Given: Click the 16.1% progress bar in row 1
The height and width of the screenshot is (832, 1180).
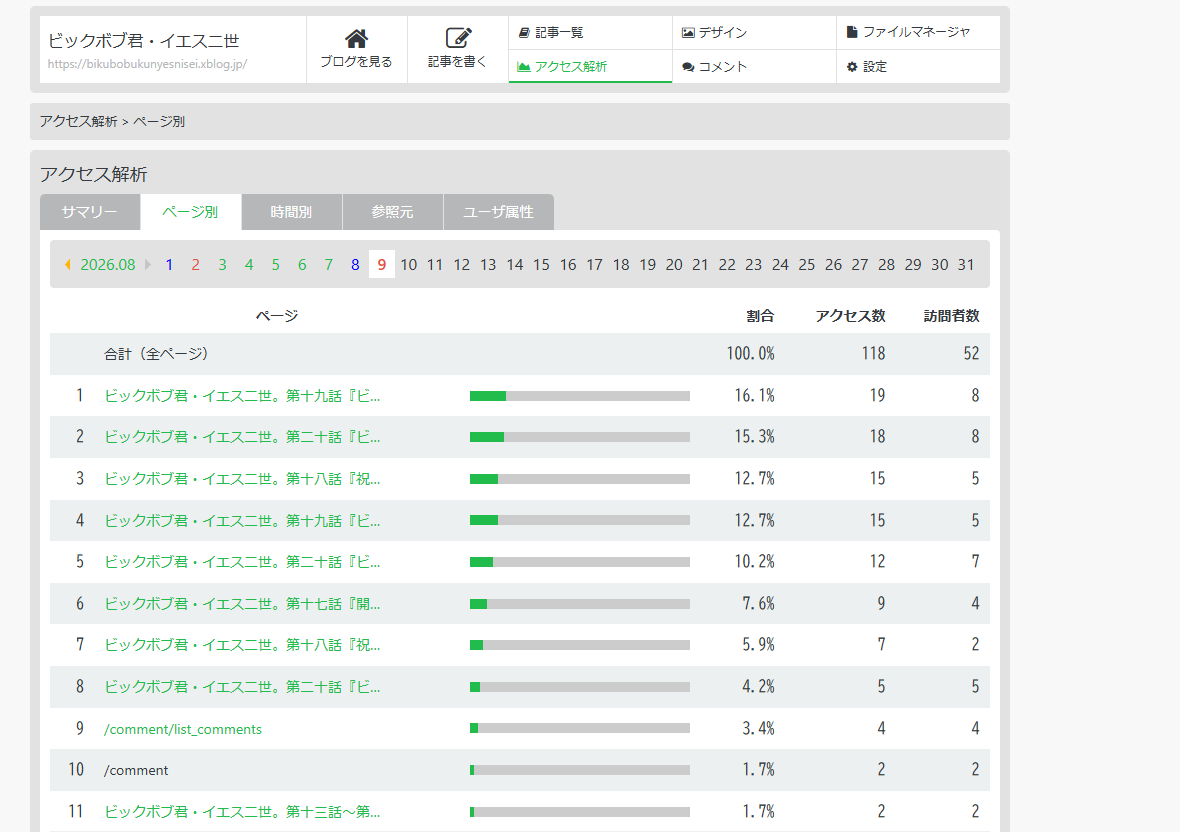Looking at the screenshot, I should pyautogui.click(x=579, y=396).
